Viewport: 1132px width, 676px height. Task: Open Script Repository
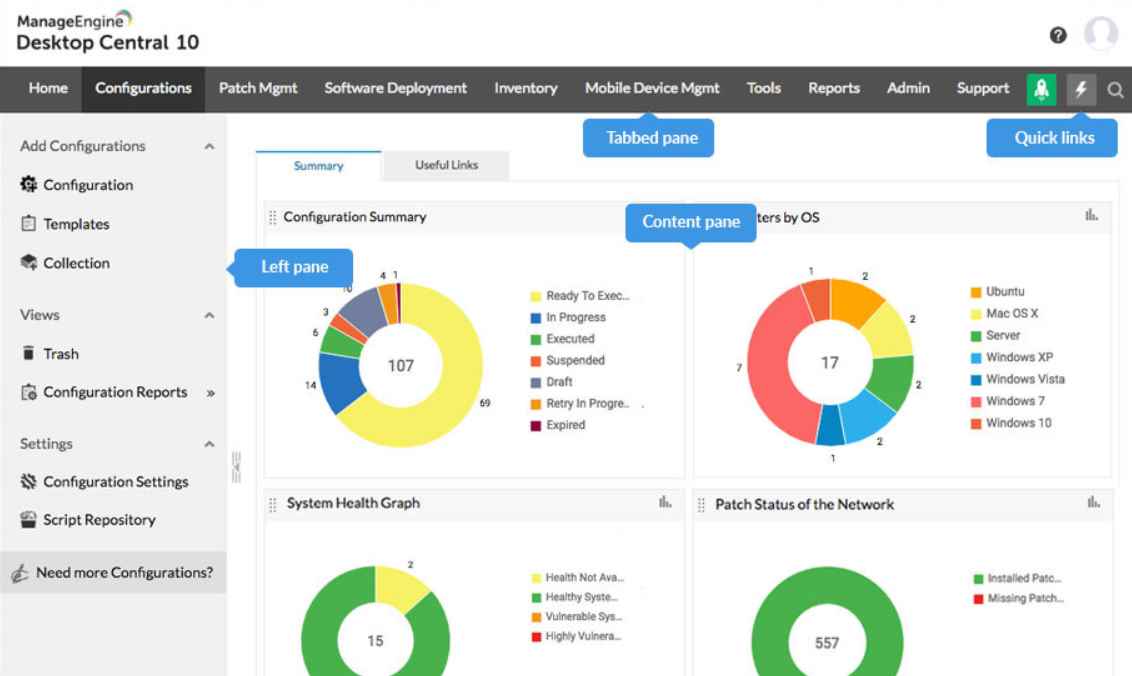tap(99, 520)
